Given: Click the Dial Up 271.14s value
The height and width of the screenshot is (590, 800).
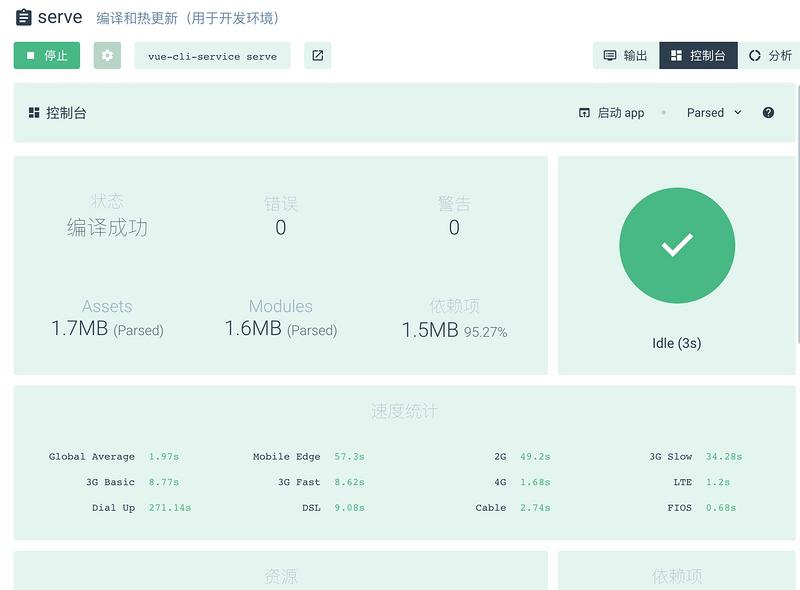Looking at the screenshot, I should 170,507.
